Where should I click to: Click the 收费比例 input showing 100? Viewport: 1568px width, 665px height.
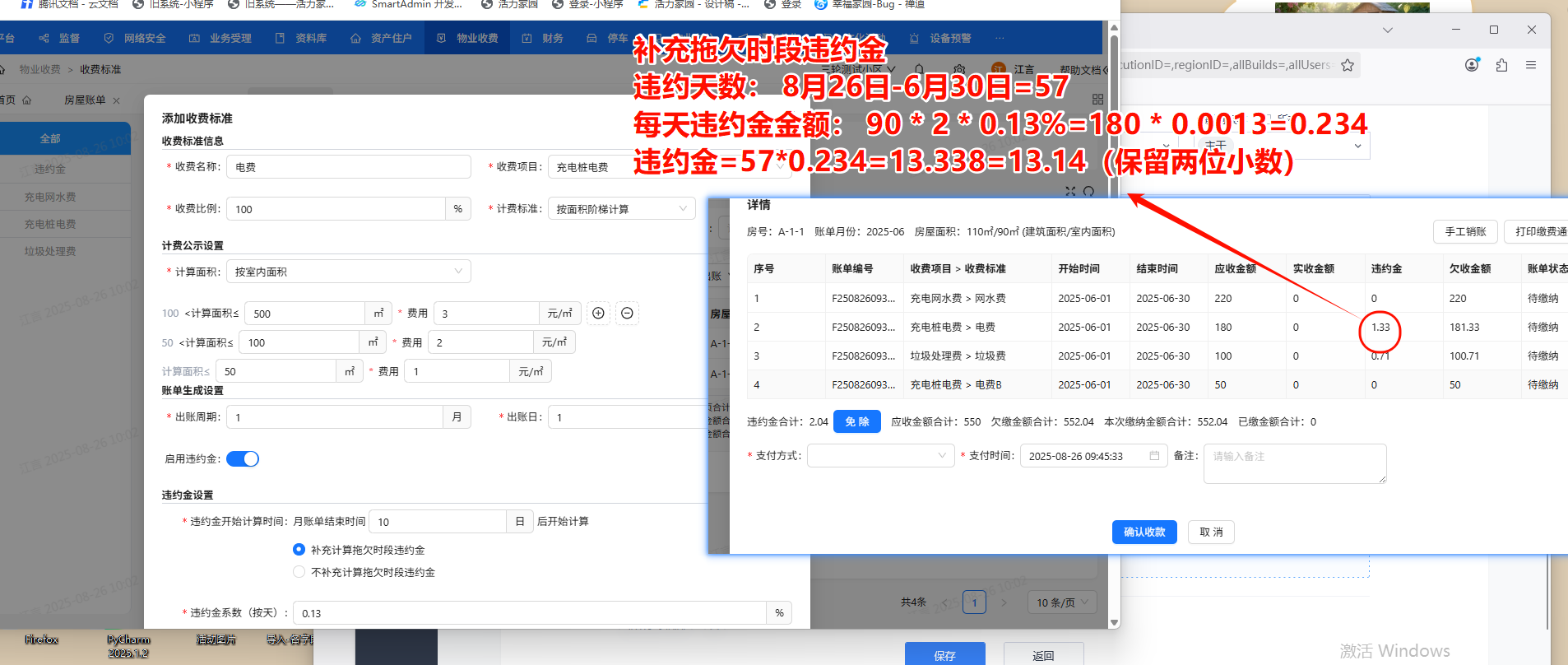(336, 208)
